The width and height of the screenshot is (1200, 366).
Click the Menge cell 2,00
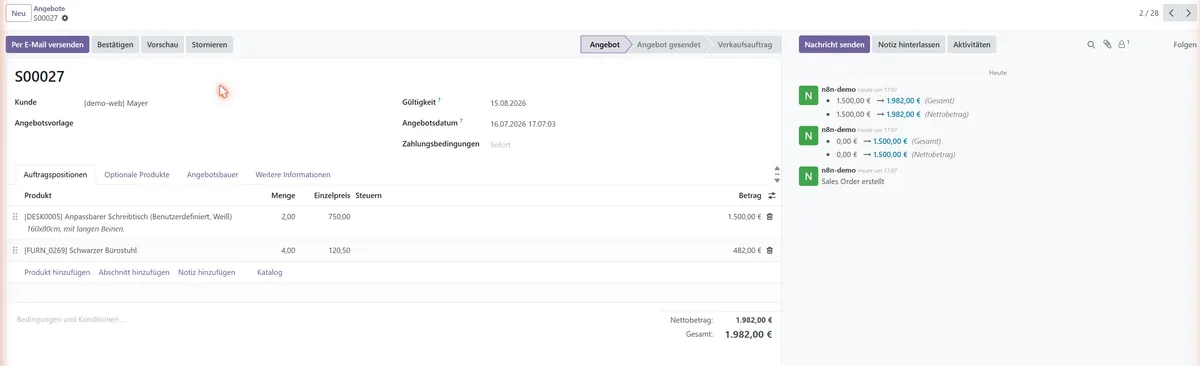tap(288, 217)
